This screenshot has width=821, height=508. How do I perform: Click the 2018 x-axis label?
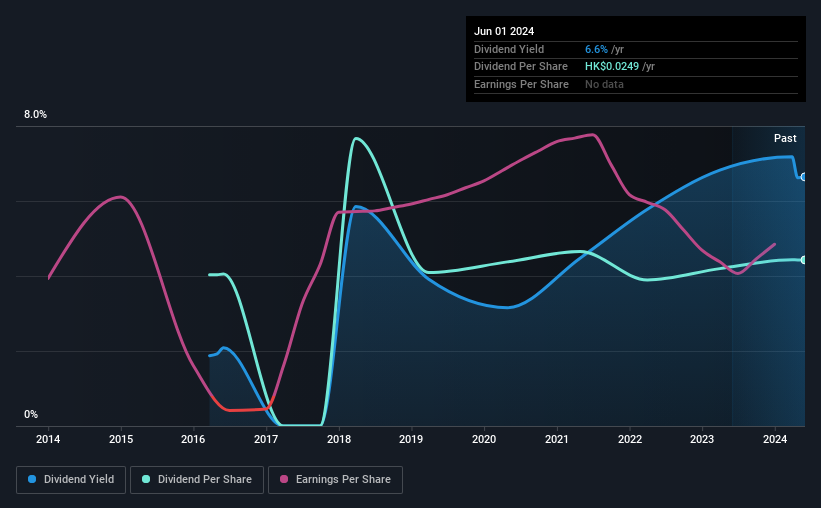pyautogui.click(x=339, y=439)
